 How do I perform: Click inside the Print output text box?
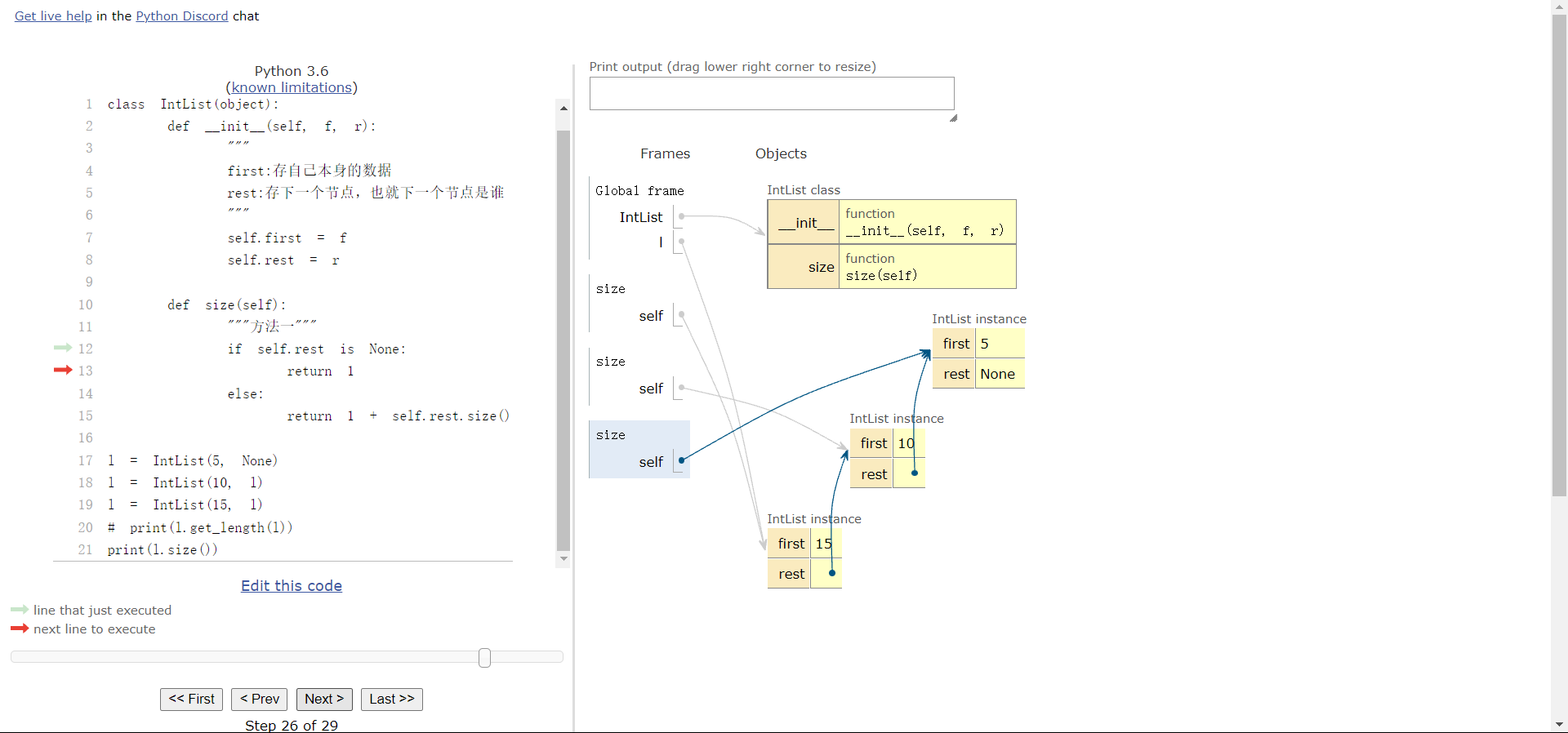pos(772,94)
